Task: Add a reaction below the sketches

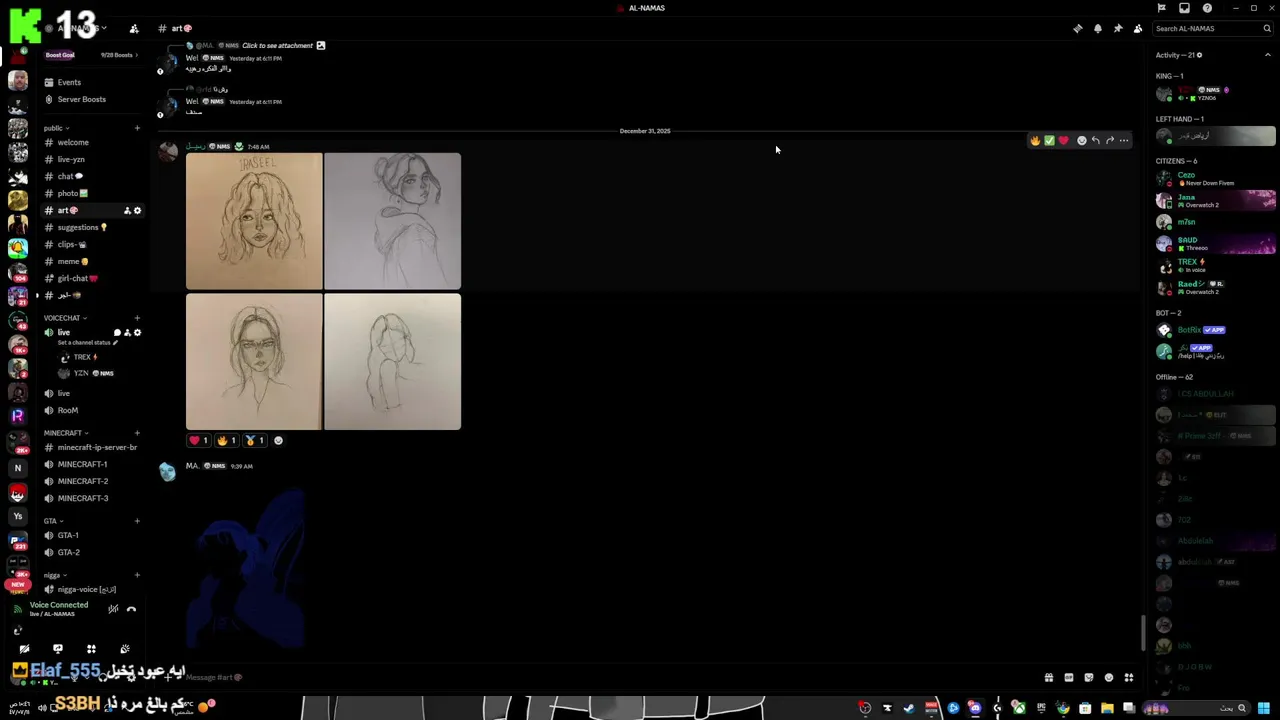Action: [278, 440]
